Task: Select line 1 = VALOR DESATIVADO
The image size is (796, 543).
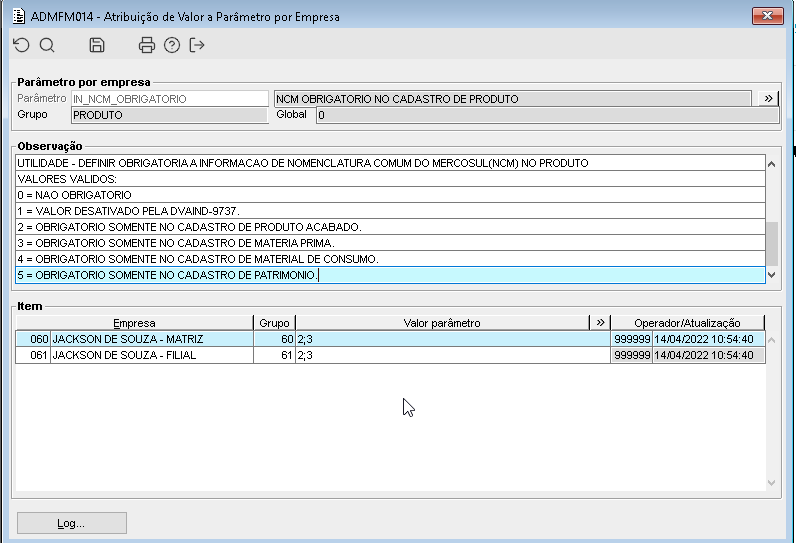Action: pyautogui.click(x=390, y=211)
